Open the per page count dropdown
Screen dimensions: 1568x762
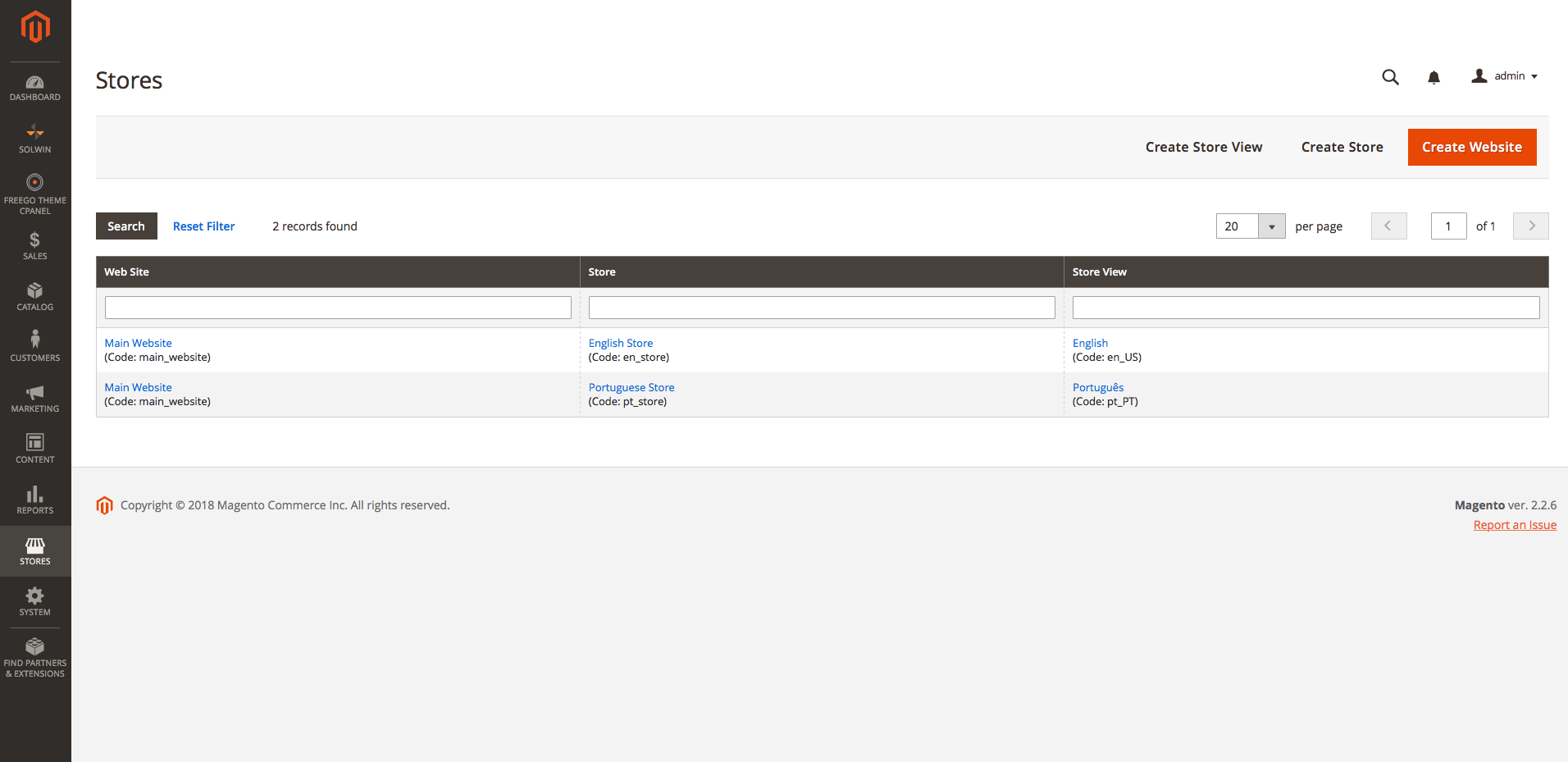tap(1271, 226)
